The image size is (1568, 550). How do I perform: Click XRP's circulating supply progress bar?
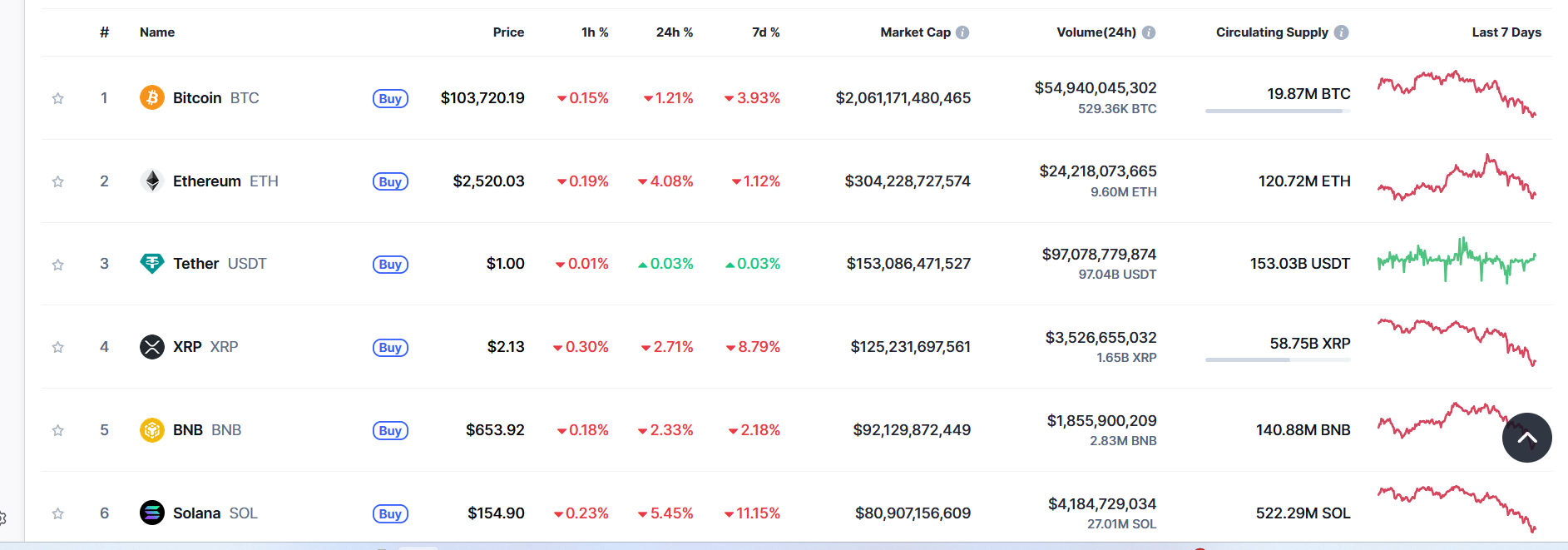pyautogui.click(x=1278, y=359)
